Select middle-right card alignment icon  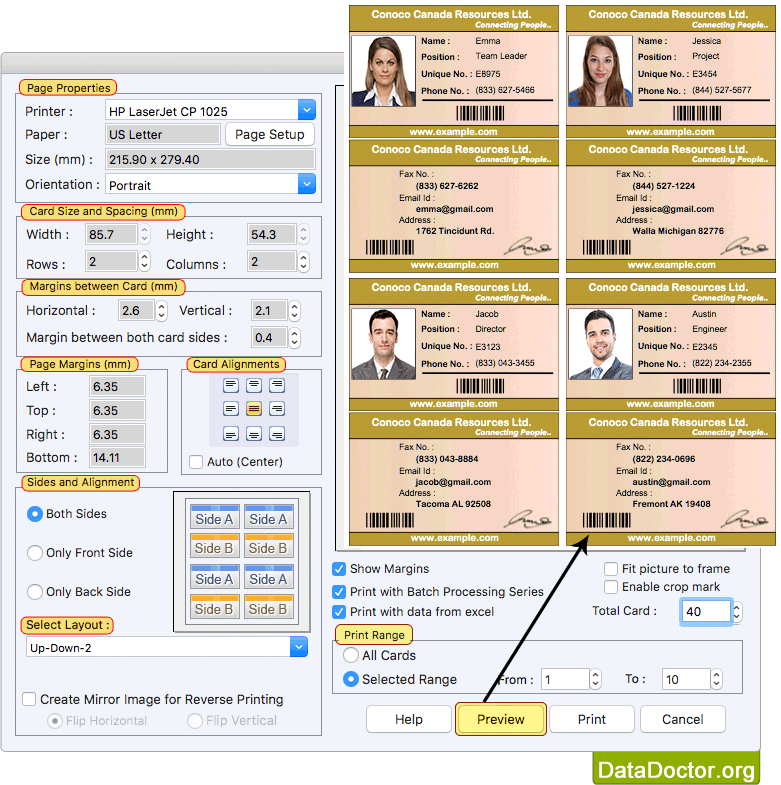coord(277,409)
